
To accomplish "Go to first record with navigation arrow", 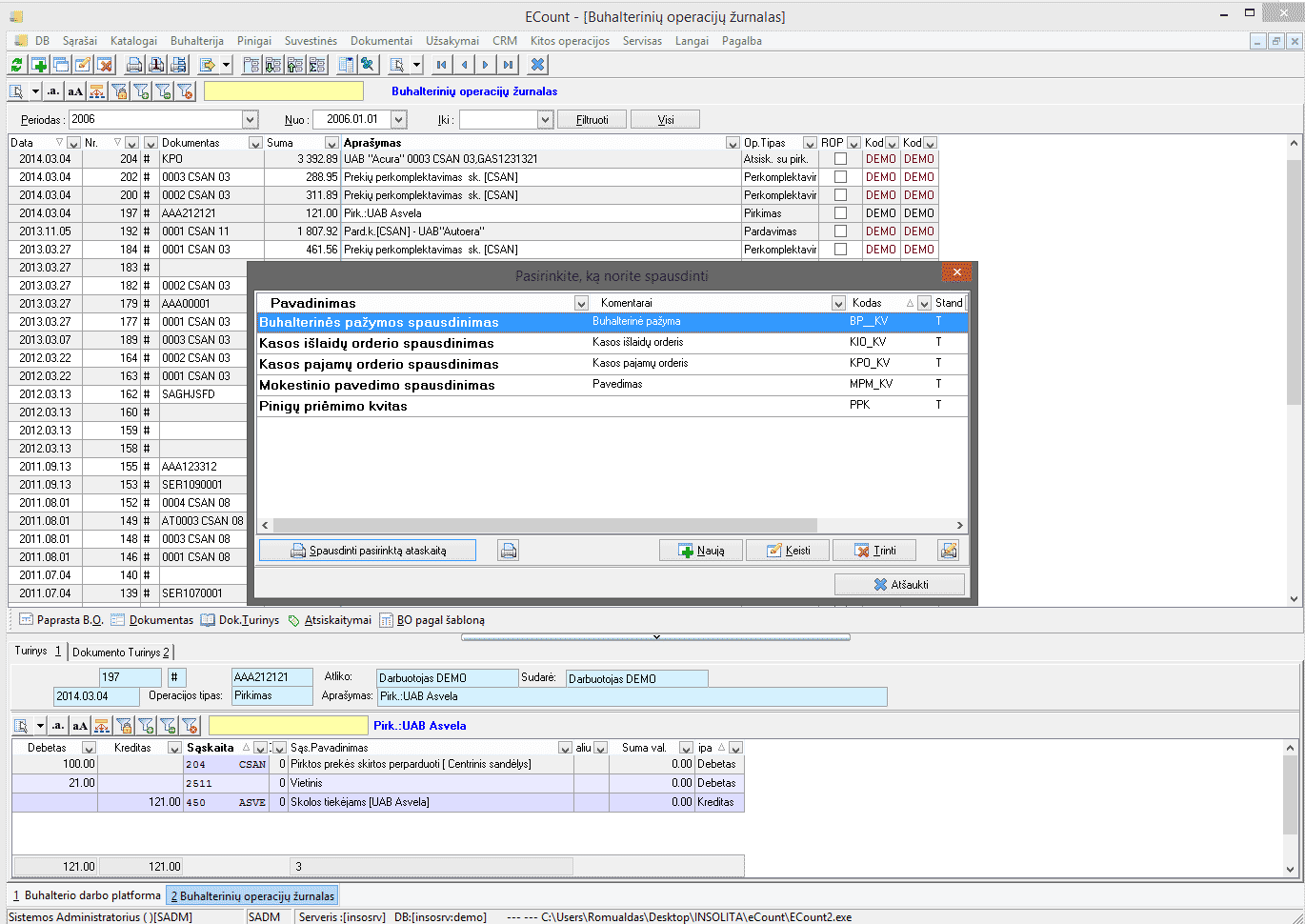I will pos(441,65).
